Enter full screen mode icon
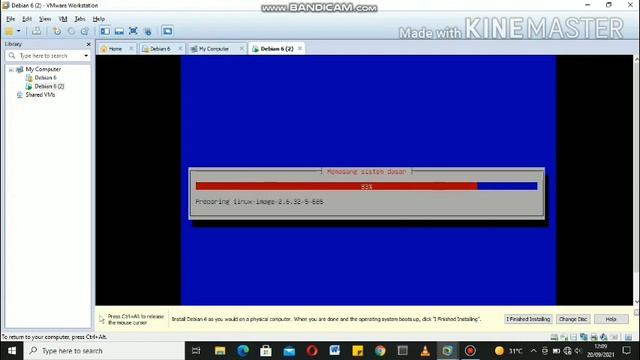The height and width of the screenshot is (360, 640). point(133,31)
